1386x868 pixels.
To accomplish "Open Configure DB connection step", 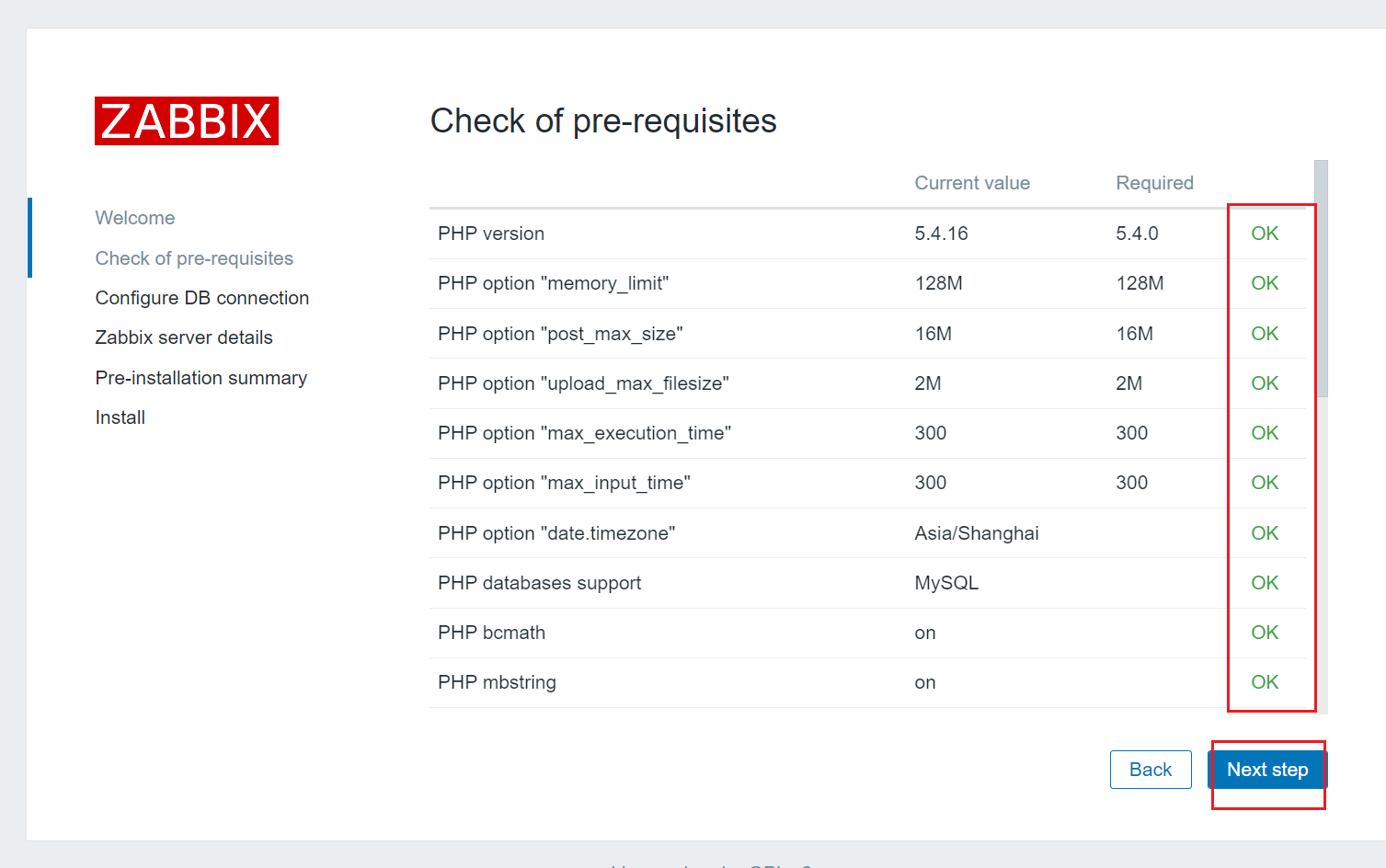I will (x=202, y=298).
